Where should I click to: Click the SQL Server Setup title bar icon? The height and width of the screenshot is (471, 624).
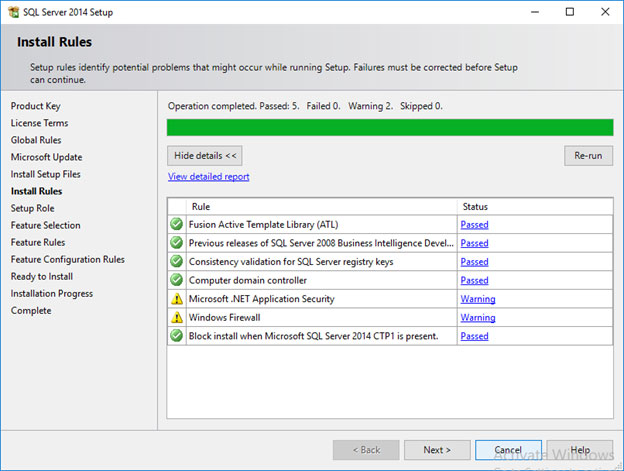click(13, 12)
